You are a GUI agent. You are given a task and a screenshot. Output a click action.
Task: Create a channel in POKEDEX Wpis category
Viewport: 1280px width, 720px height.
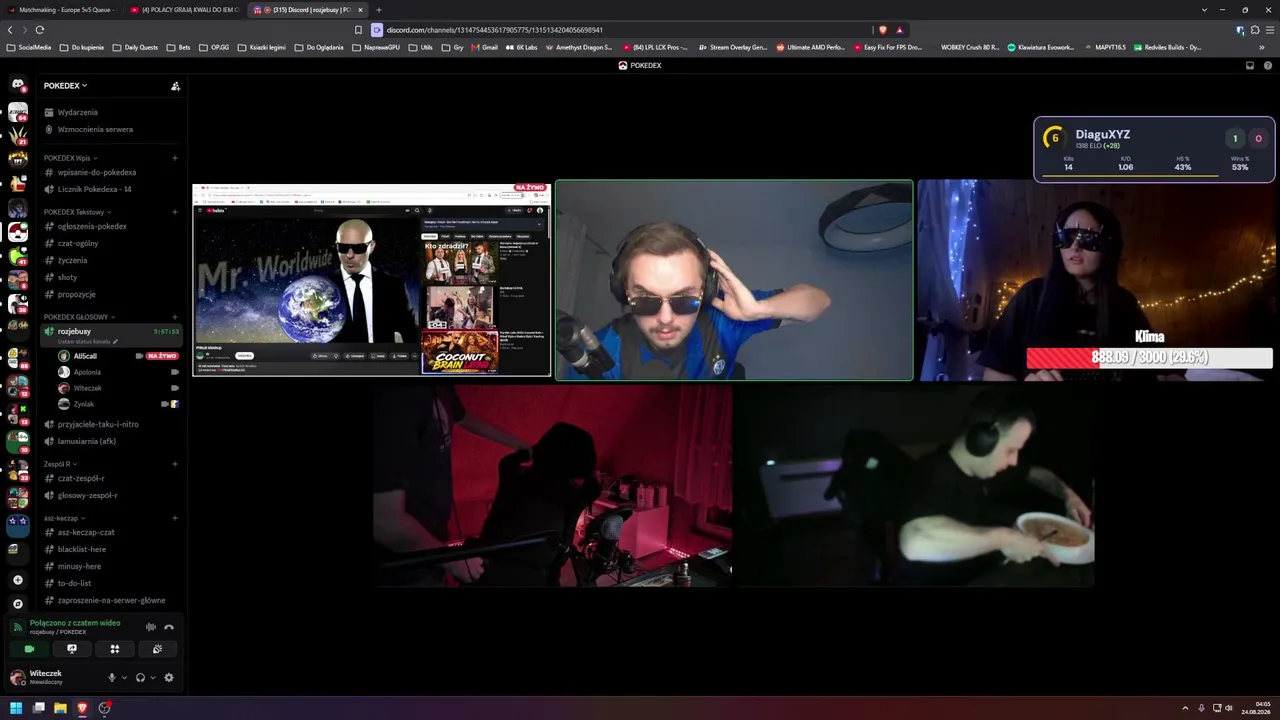175,158
